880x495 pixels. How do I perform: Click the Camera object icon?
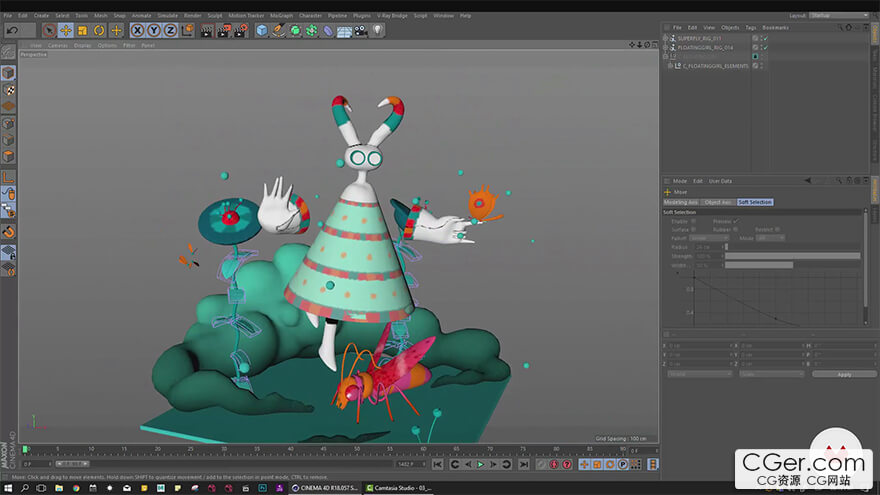point(360,30)
